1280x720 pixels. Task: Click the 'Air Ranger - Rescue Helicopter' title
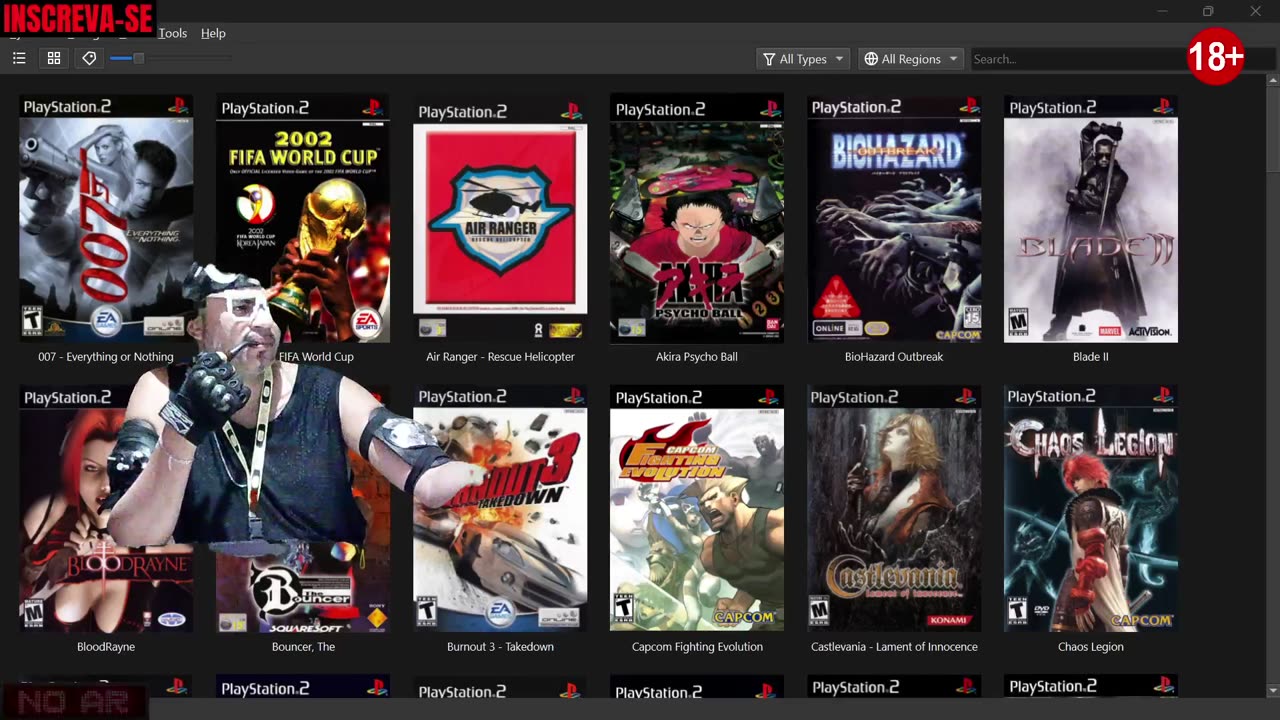click(500, 357)
